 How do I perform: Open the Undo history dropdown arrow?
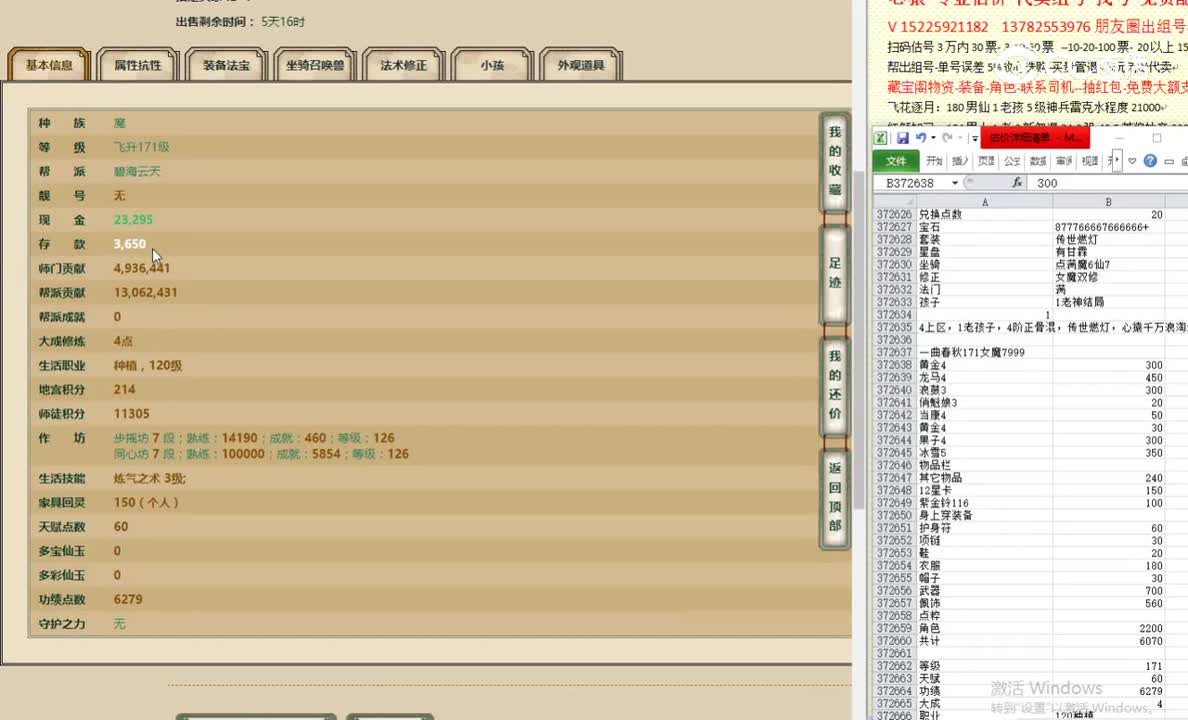coord(933,137)
